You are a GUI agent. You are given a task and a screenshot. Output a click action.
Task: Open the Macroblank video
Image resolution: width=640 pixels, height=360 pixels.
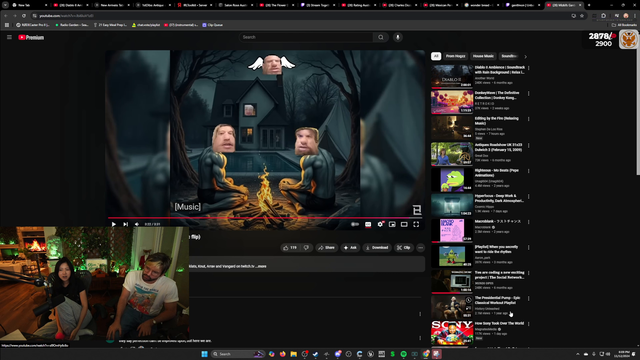452,230
